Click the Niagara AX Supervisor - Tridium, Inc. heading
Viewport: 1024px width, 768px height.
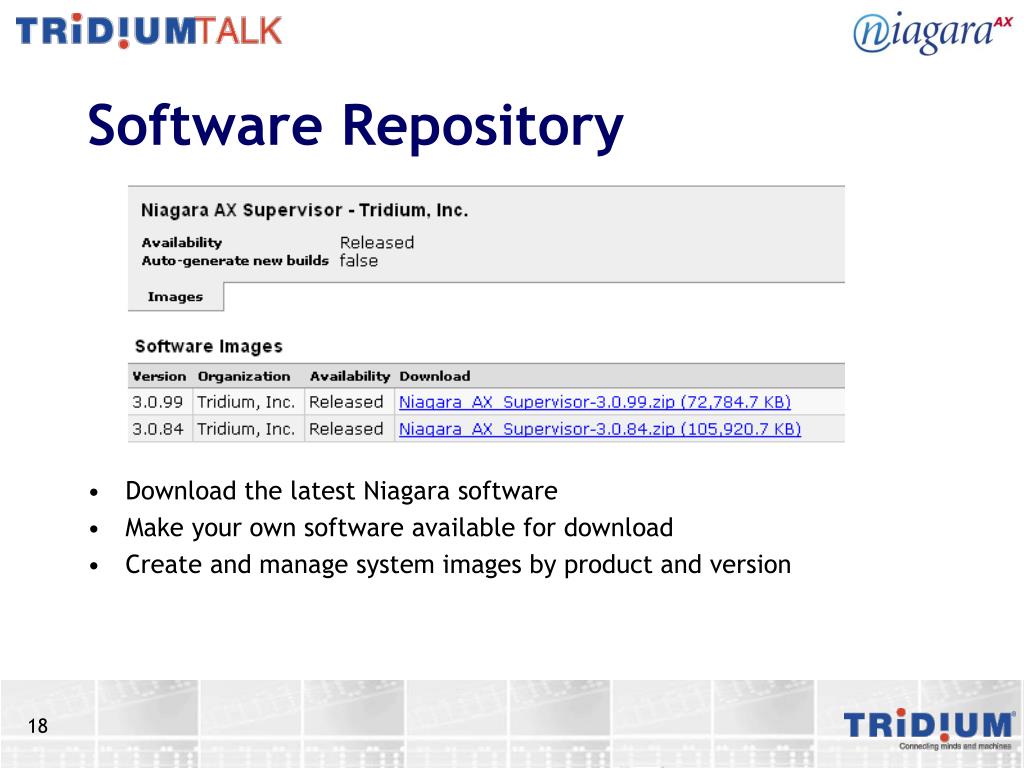304,210
